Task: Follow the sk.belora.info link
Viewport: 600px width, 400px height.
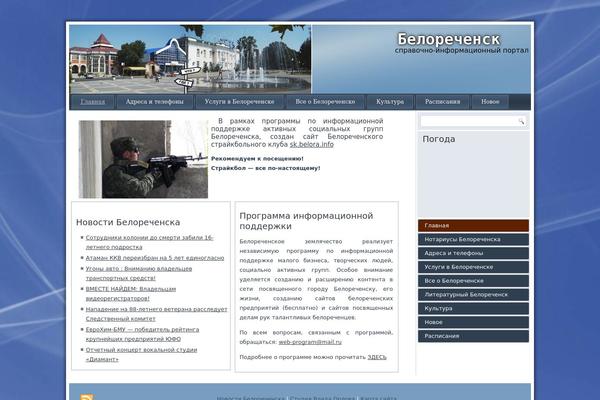Action: point(311,145)
